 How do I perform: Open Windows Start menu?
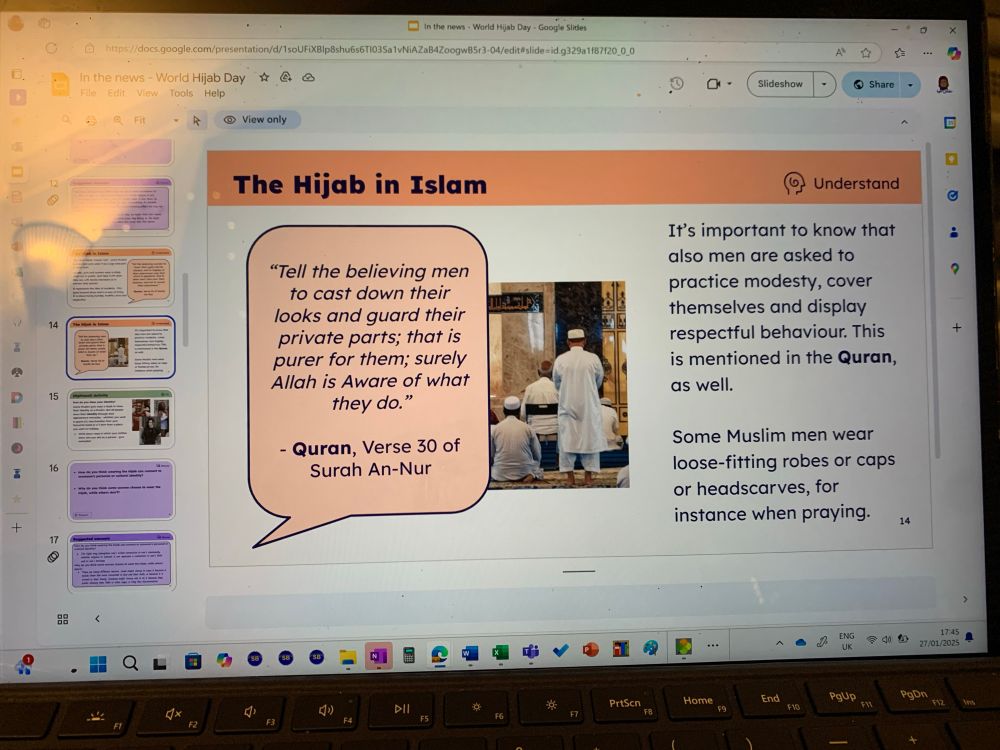pyautogui.click(x=98, y=664)
